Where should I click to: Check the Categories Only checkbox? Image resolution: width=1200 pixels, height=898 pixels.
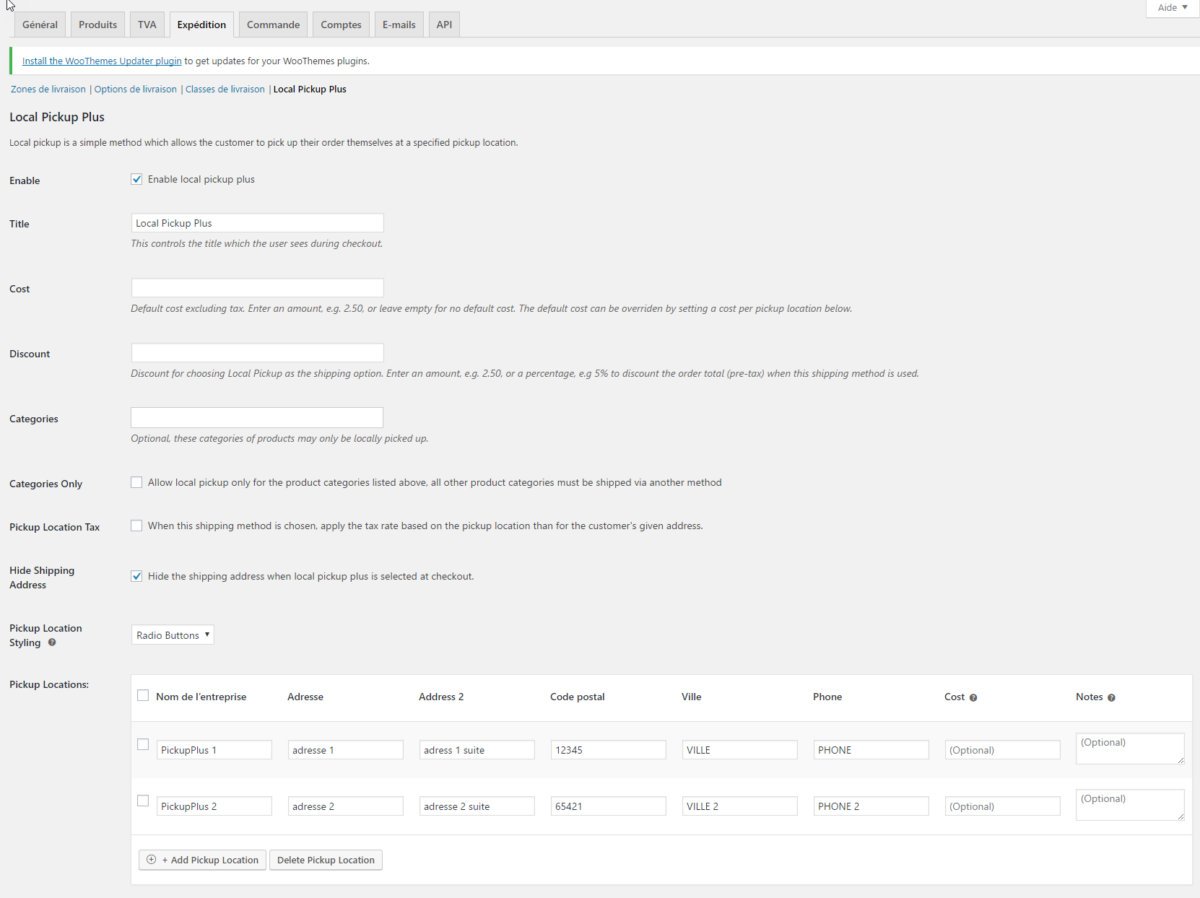[x=137, y=482]
